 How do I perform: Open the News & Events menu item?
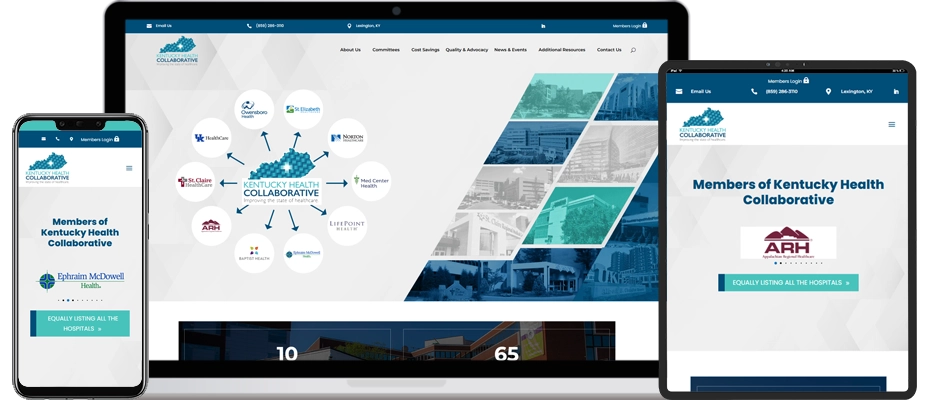click(510, 50)
